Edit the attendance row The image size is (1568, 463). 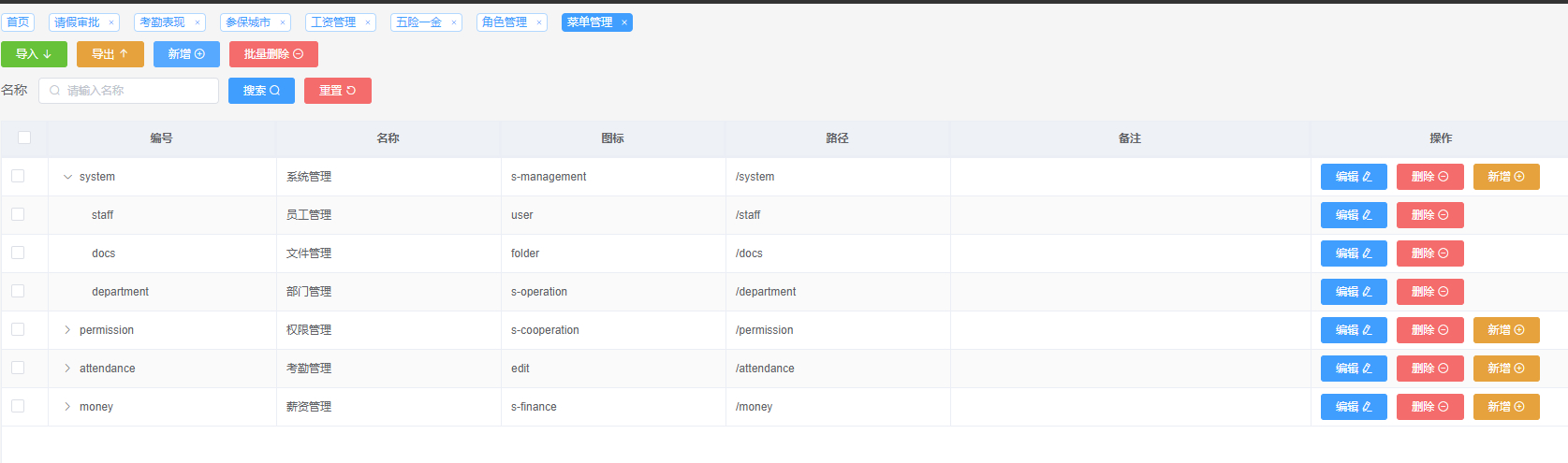tap(1354, 369)
